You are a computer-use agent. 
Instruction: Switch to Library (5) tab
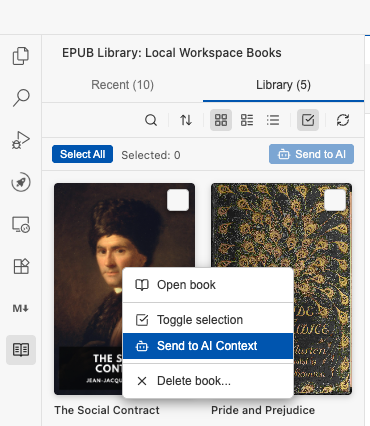283,85
